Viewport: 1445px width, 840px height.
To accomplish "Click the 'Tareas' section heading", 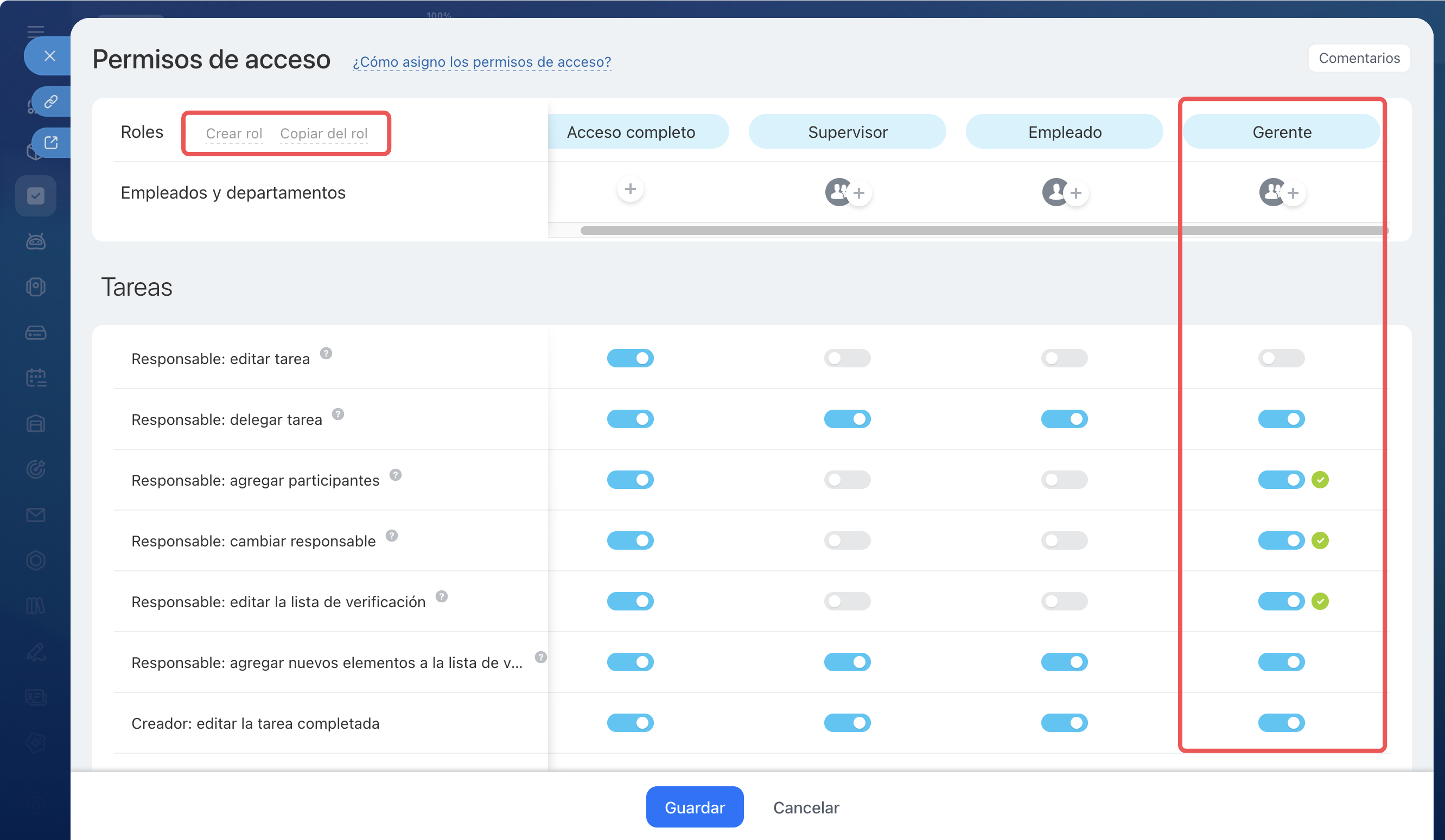I will (137, 287).
